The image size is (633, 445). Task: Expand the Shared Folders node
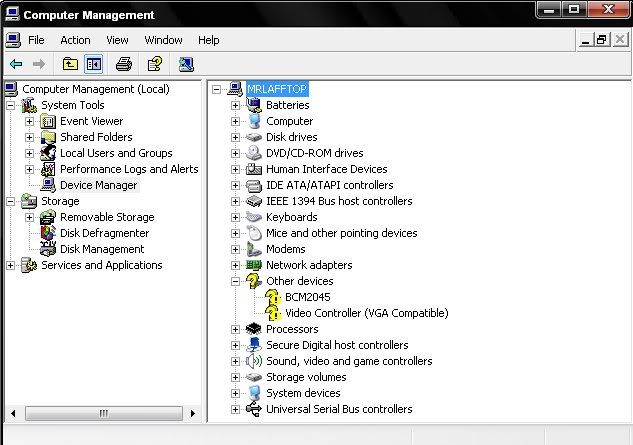(x=29, y=137)
